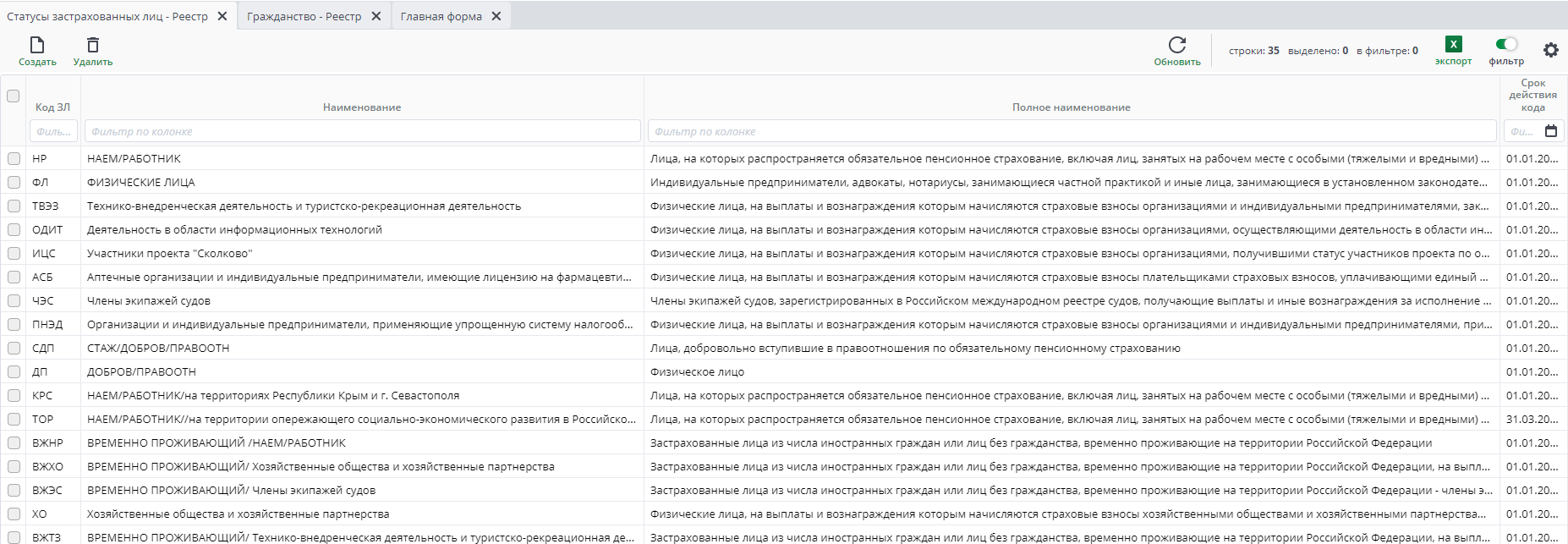
Task: Click the Удалить trash icon
Action: (x=93, y=45)
